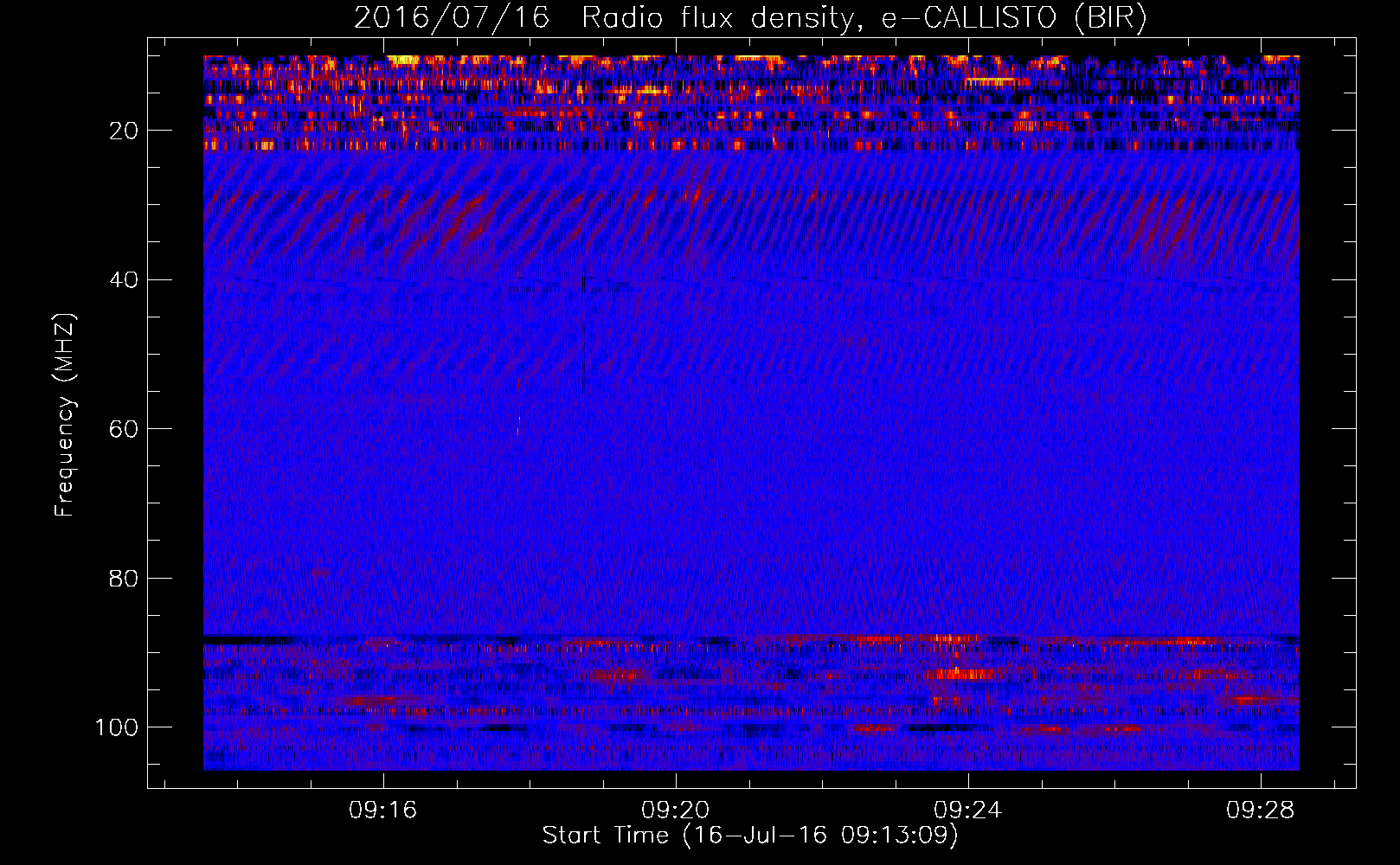Viewport: 1400px width, 865px height.
Task: Click the time tick label "09:20"
Action: [675, 810]
